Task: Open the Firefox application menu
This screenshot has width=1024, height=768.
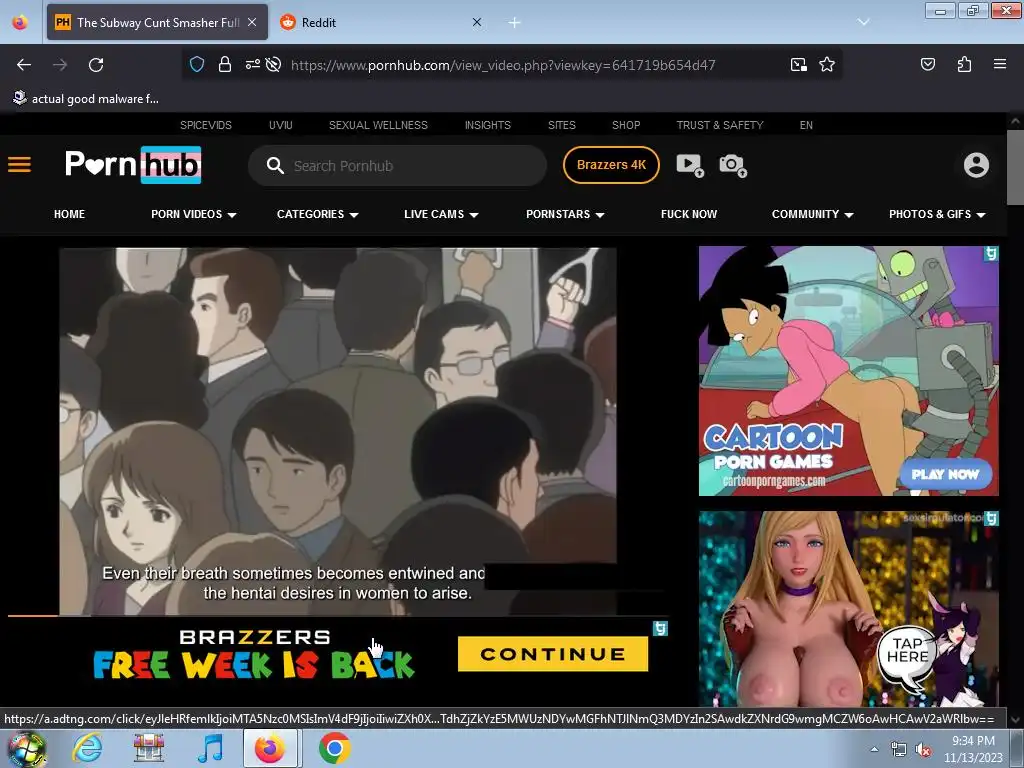Action: [x=999, y=64]
